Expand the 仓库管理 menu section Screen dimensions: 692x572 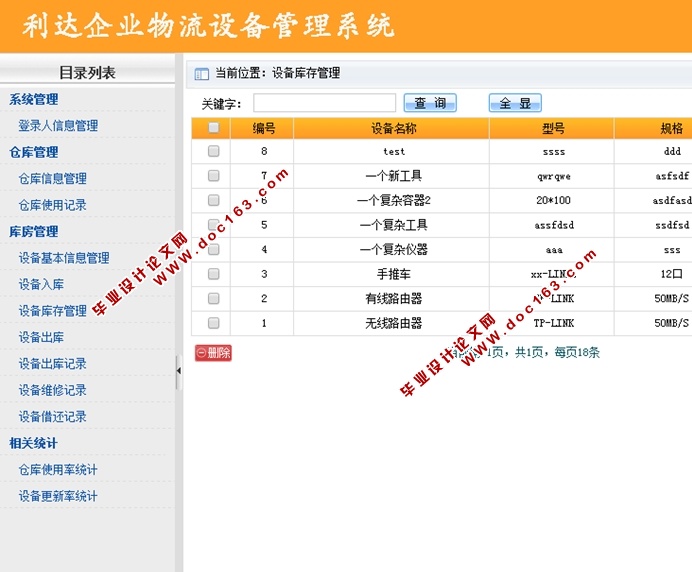34,152
